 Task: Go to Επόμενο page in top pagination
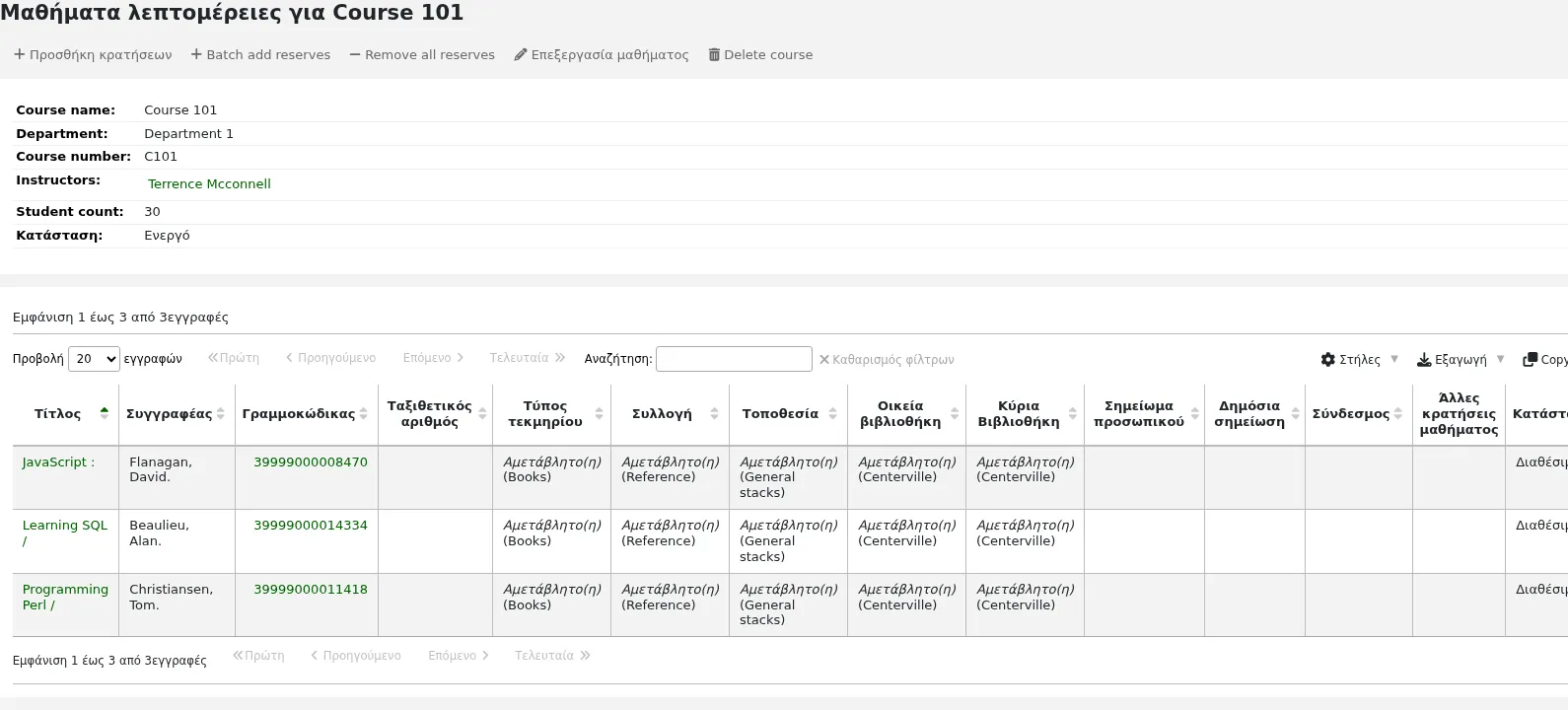pos(433,358)
